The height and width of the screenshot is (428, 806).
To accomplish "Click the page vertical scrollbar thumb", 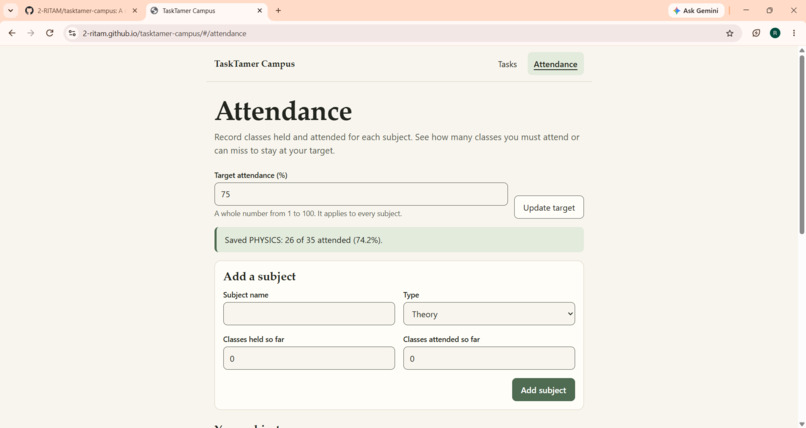I will (801, 144).
